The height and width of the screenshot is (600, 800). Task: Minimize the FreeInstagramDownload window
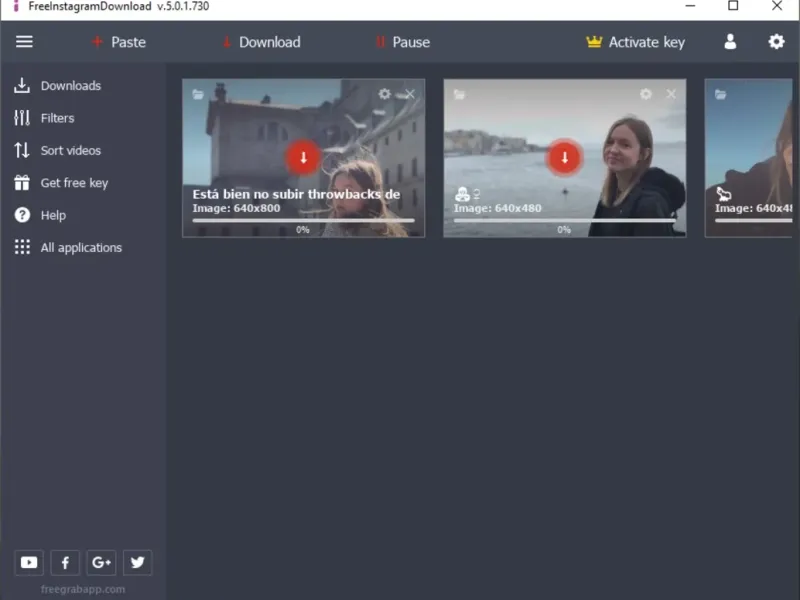[x=690, y=6]
